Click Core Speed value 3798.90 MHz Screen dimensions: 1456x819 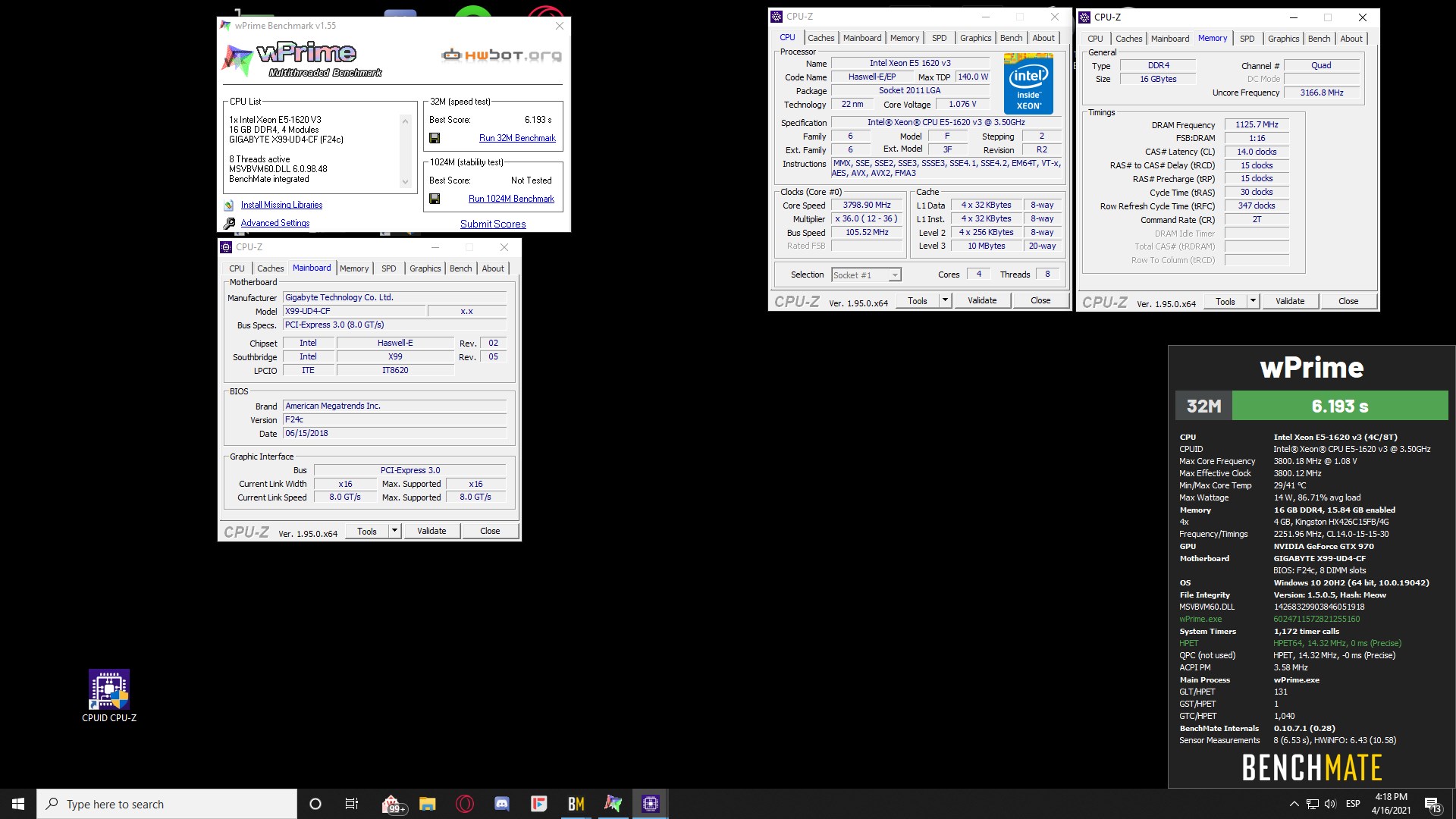click(x=867, y=205)
